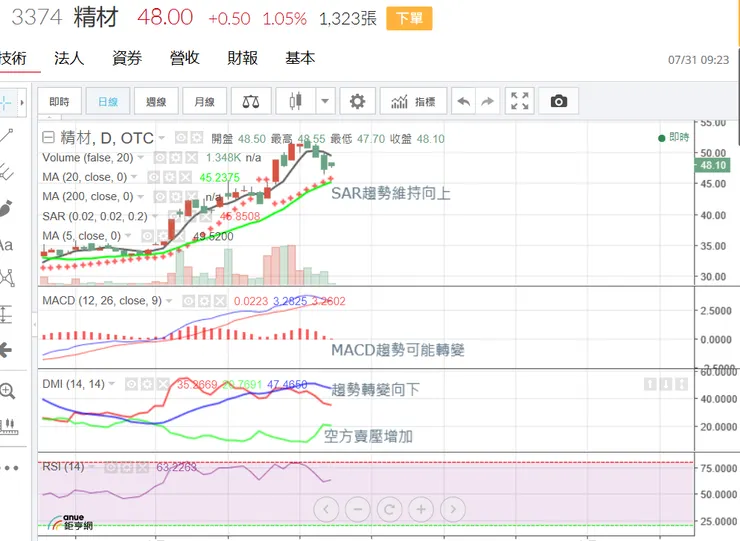Remove the MACD indicator pane
The width and height of the screenshot is (740, 541).
pos(219,301)
